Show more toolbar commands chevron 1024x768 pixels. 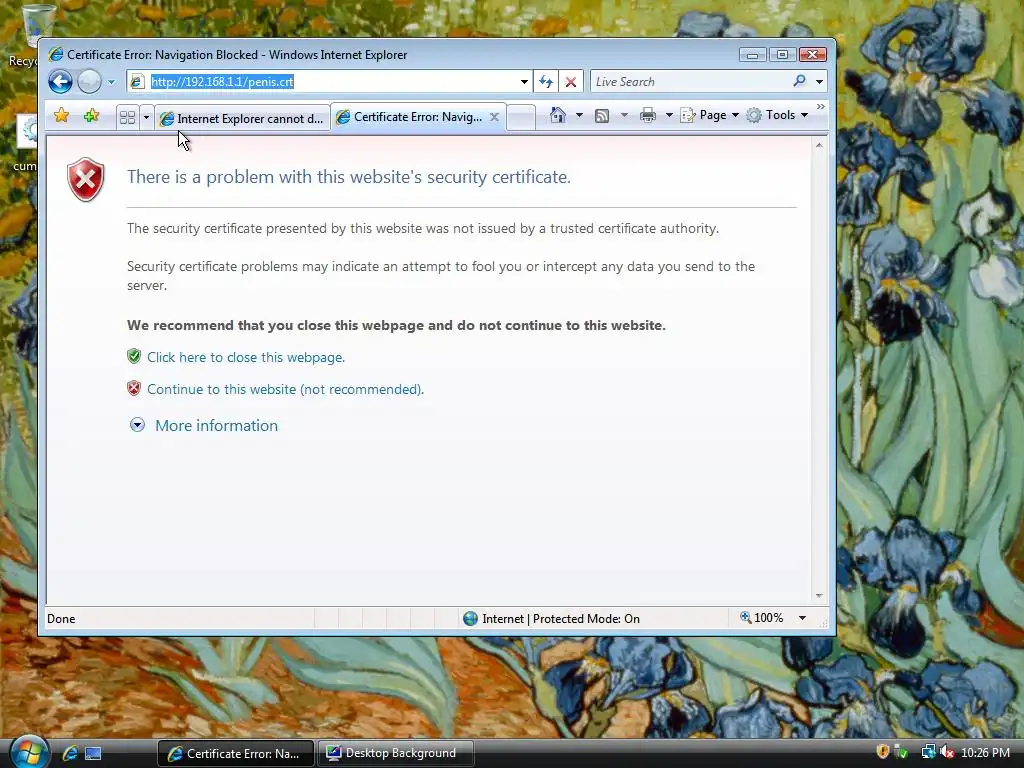821,106
